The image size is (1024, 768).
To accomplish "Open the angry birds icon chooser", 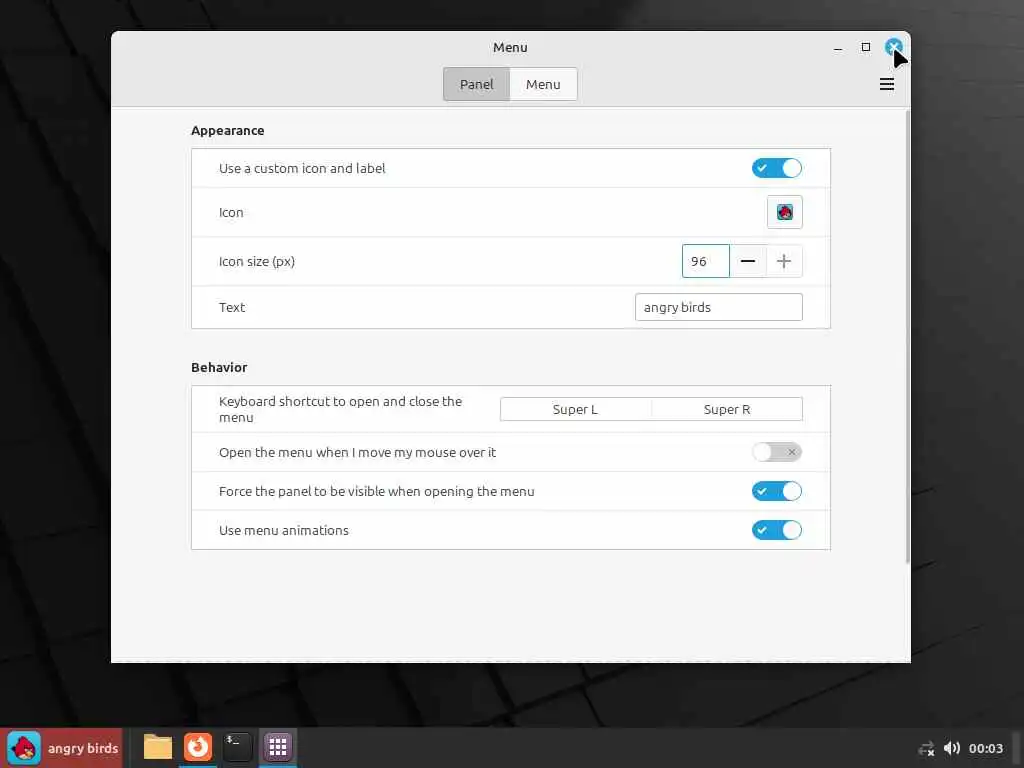I will 784,212.
